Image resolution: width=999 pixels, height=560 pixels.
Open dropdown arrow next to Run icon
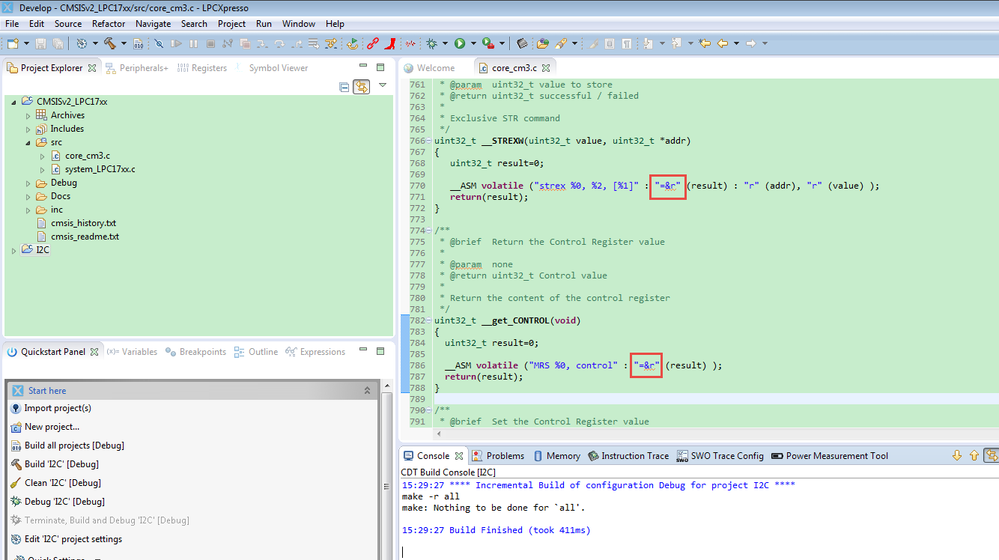tap(473, 43)
